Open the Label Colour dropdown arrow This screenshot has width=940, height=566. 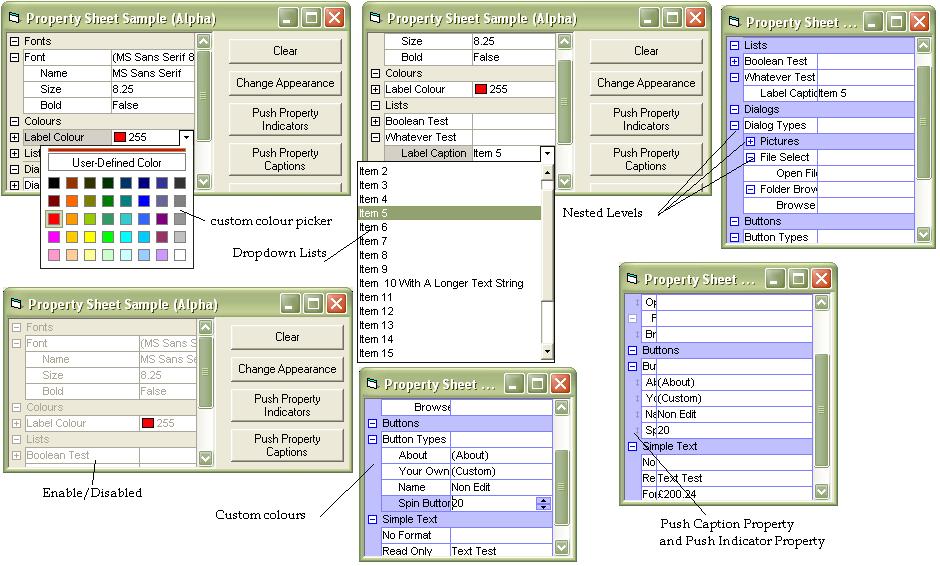click(185, 137)
